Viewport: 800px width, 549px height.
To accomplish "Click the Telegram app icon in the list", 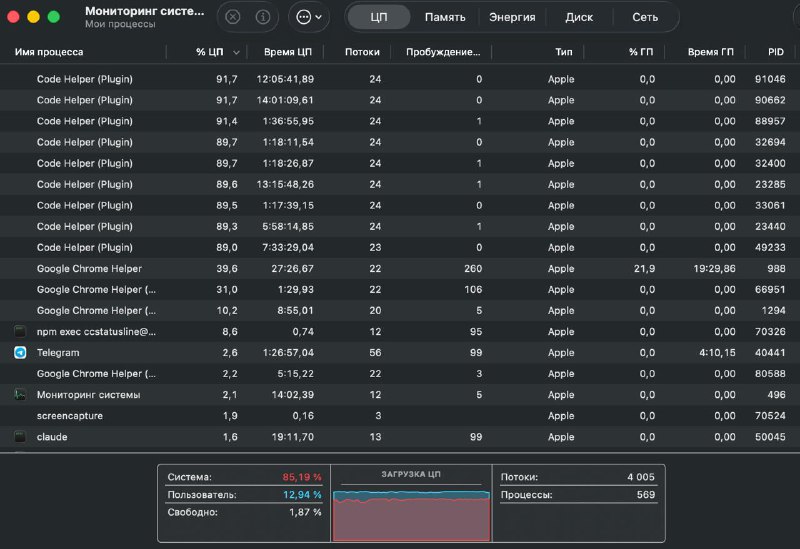I will [x=20, y=353].
